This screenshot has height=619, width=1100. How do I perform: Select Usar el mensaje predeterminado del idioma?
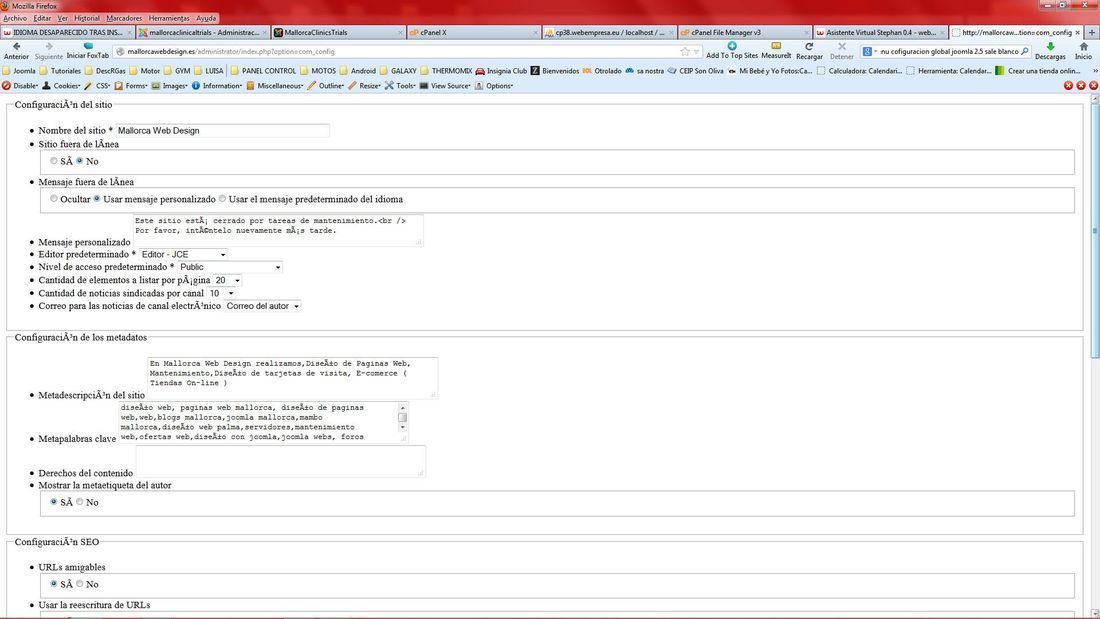tap(222, 199)
